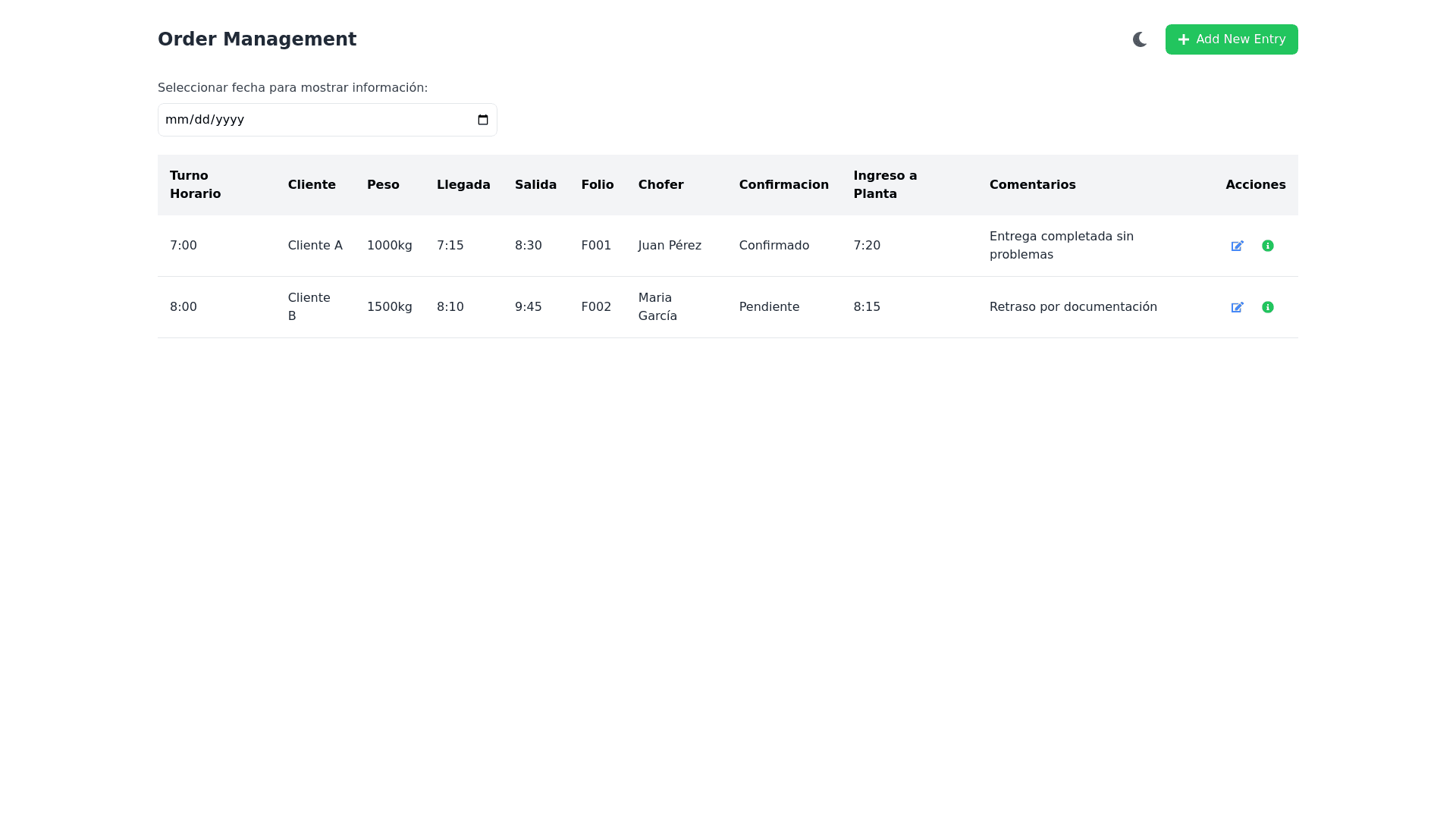Select the Confirmado status cell

point(773,246)
